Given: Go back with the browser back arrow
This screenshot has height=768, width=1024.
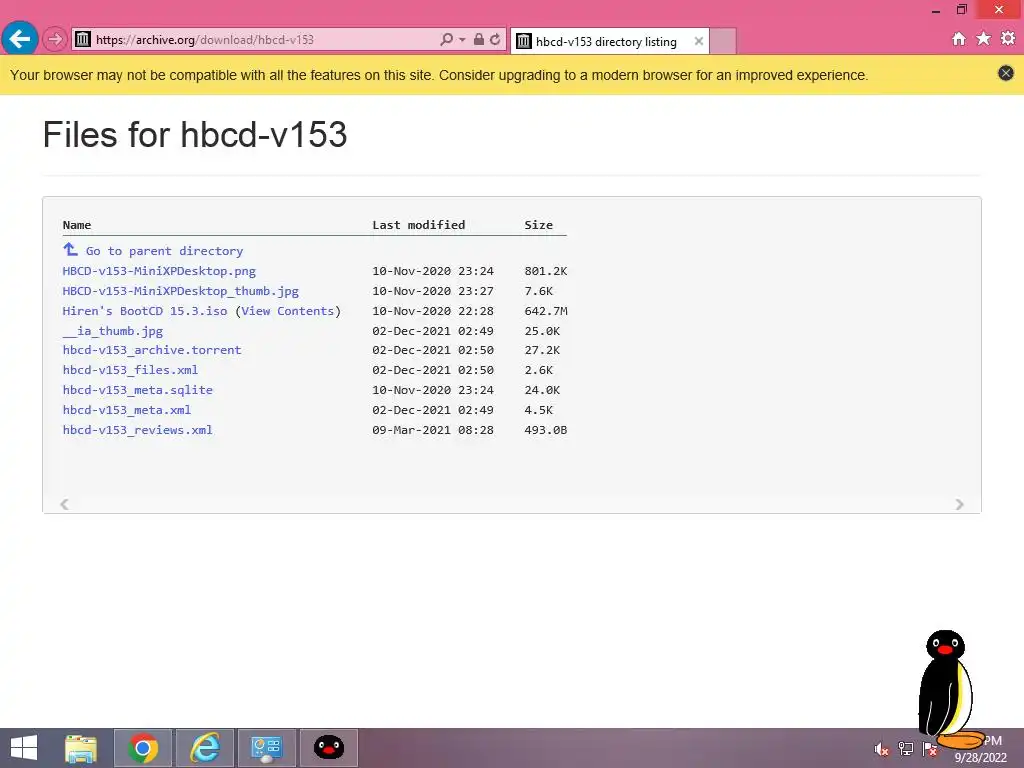Looking at the screenshot, I should click(20, 39).
